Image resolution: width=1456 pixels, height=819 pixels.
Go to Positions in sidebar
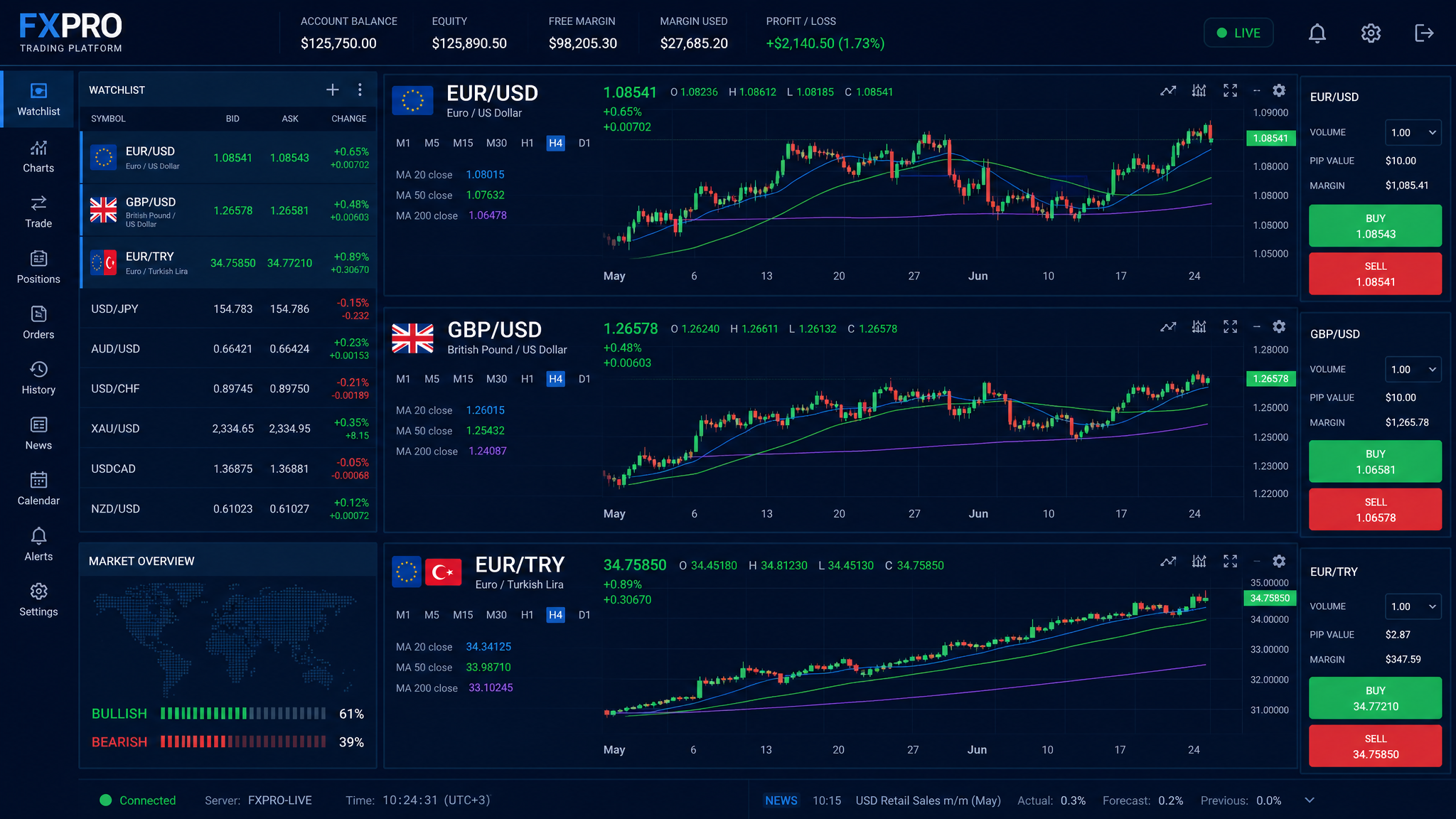tap(38, 267)
